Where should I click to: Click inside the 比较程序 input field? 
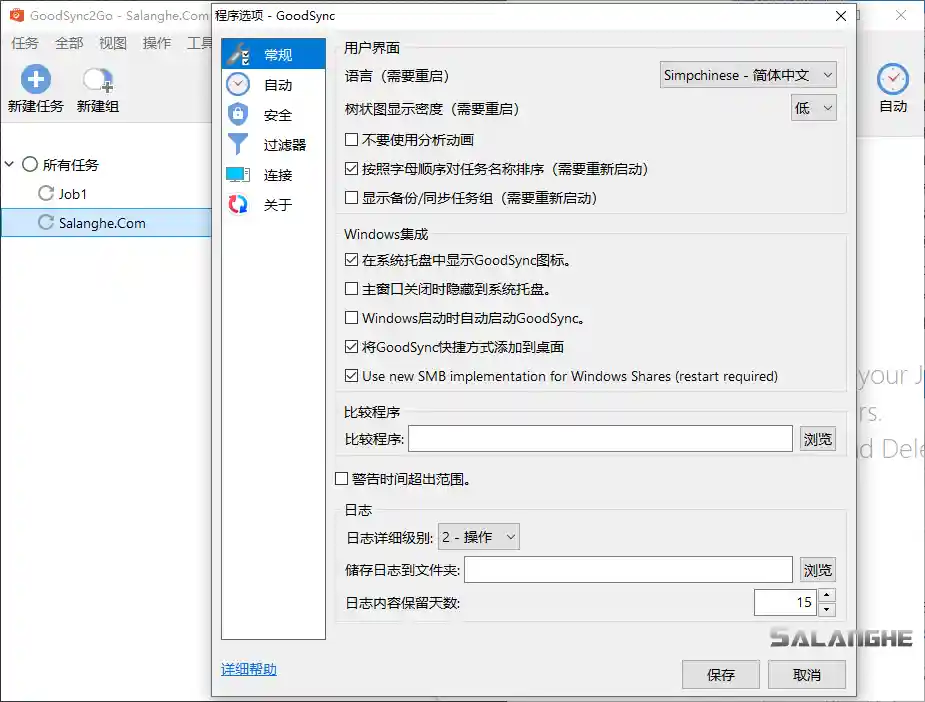click(x=600, y=438)
